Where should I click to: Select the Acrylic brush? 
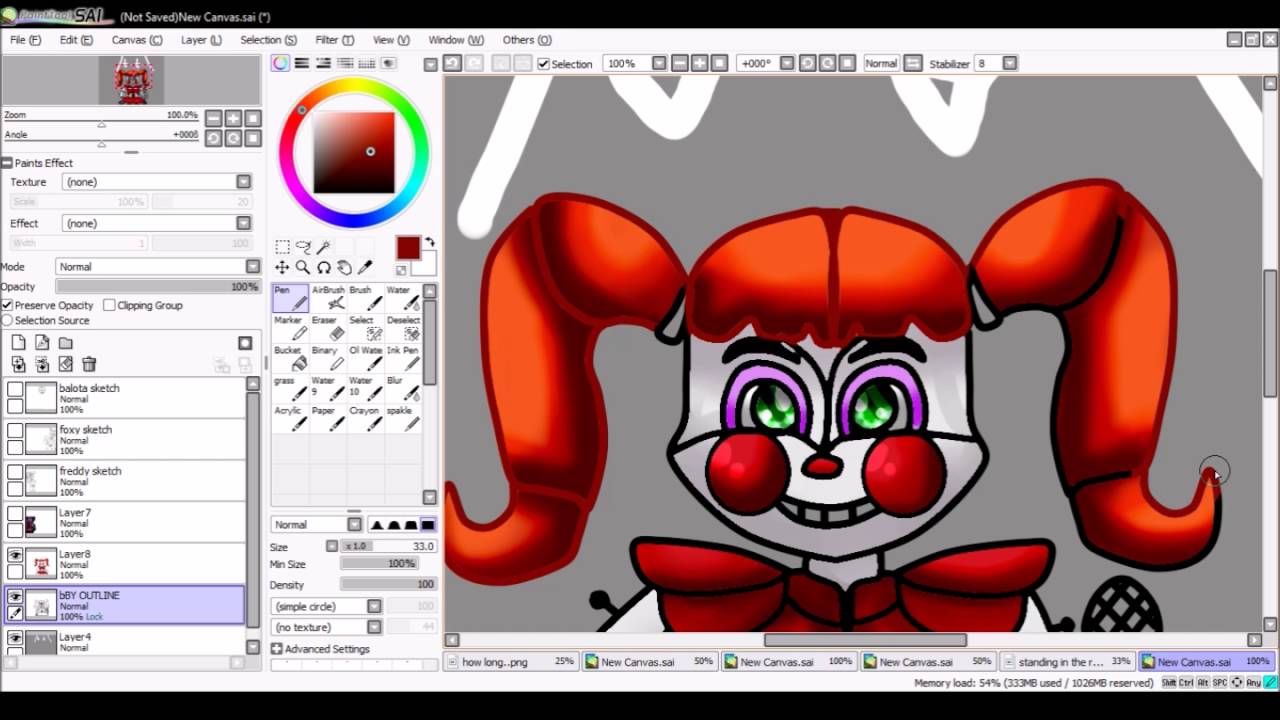291,418
